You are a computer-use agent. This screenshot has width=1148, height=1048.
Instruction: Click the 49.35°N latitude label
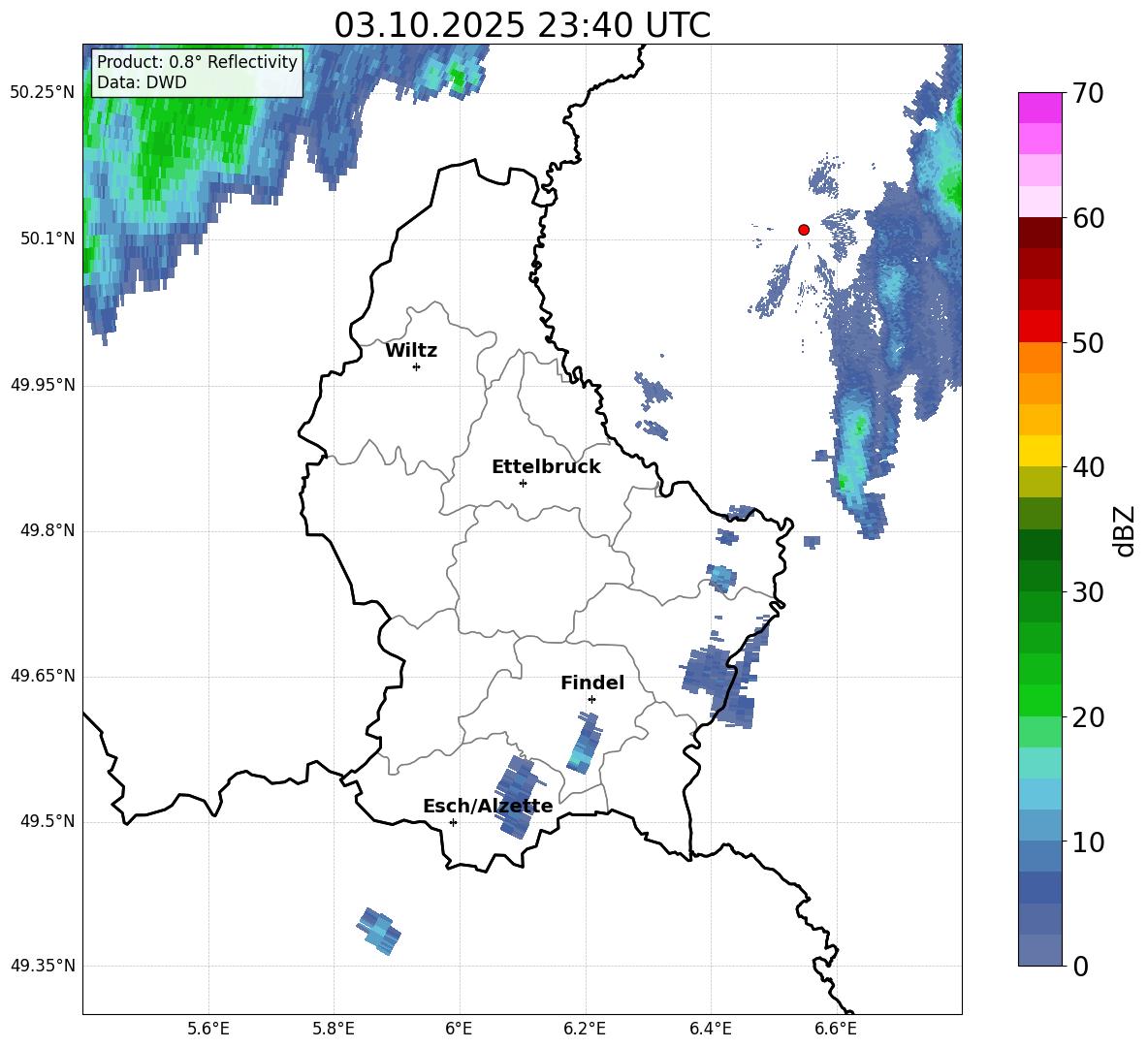43,966
